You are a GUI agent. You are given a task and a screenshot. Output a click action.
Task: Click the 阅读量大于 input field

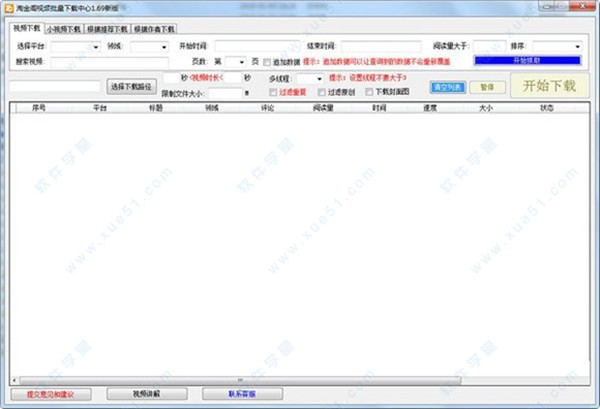tap(489, 46)
